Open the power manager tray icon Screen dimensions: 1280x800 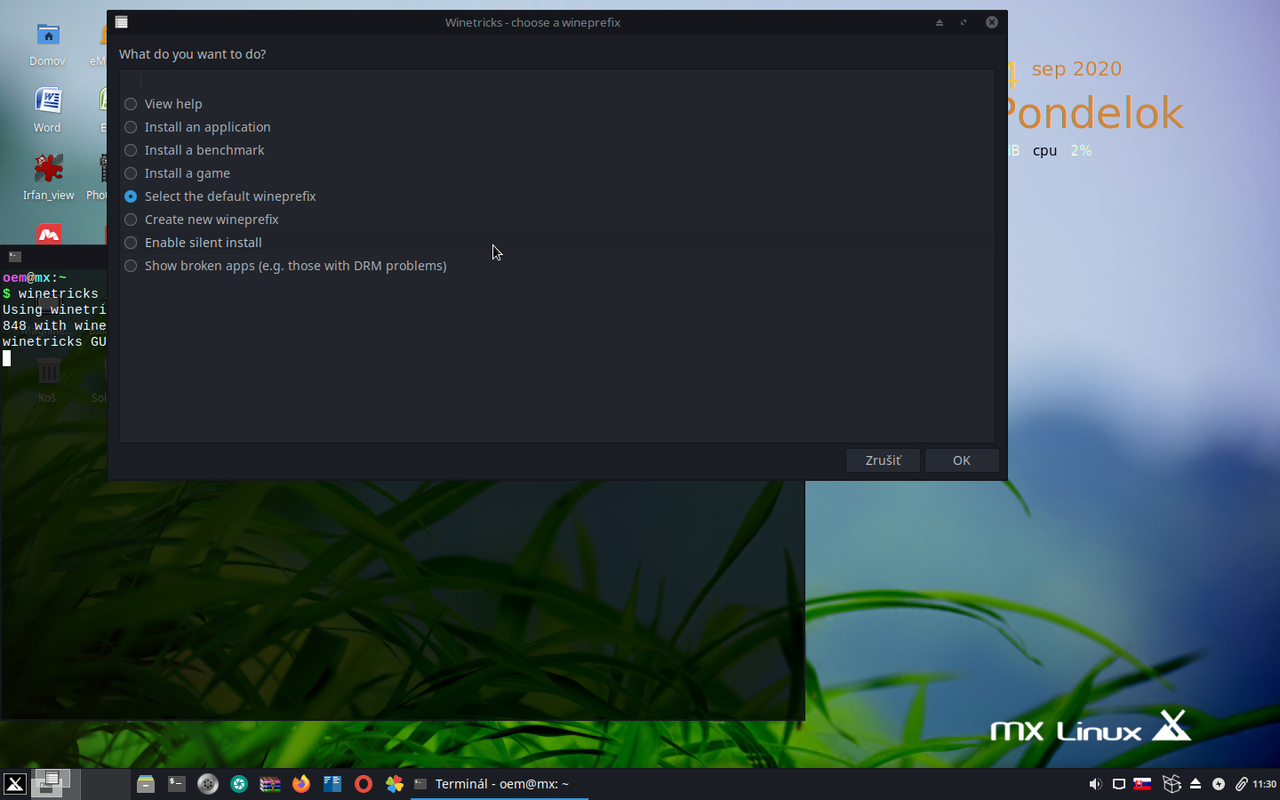[x=1218, y=784]
